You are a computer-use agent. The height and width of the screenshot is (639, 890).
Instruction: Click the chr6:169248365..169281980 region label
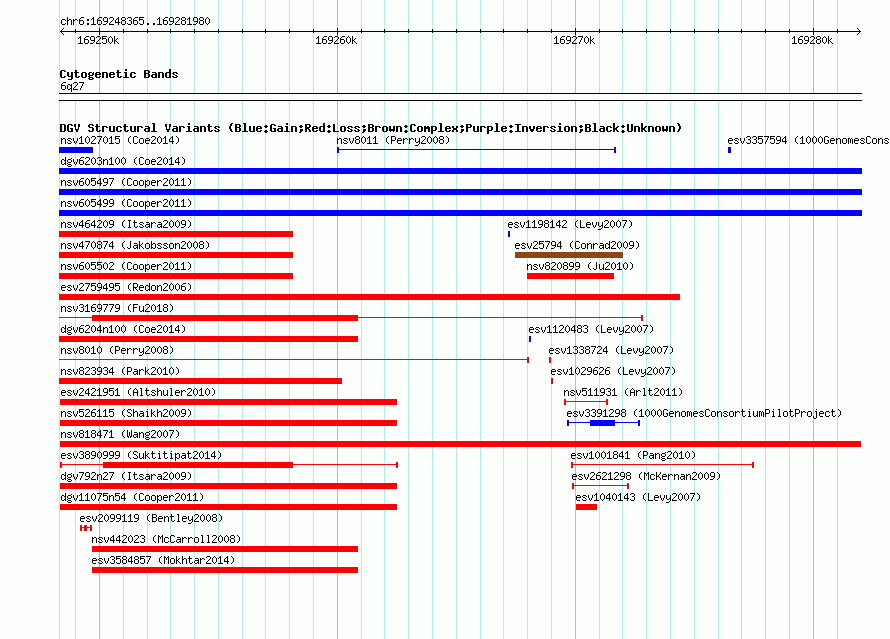135,21
